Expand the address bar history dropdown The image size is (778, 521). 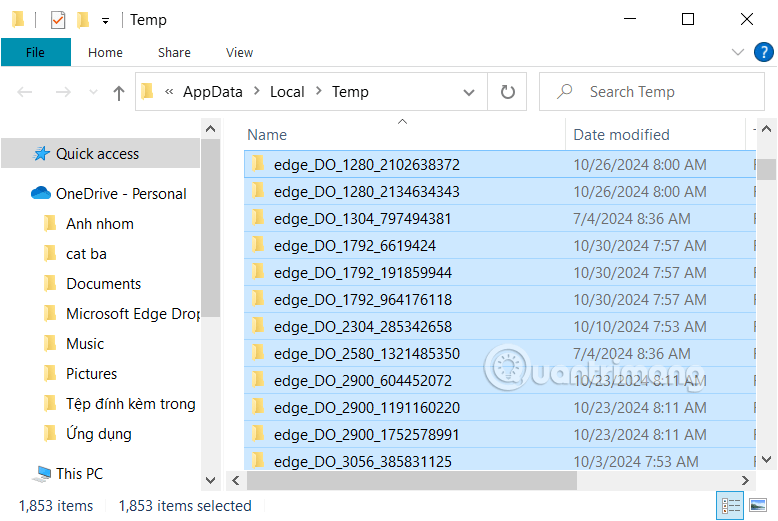(x=469, y=92)
